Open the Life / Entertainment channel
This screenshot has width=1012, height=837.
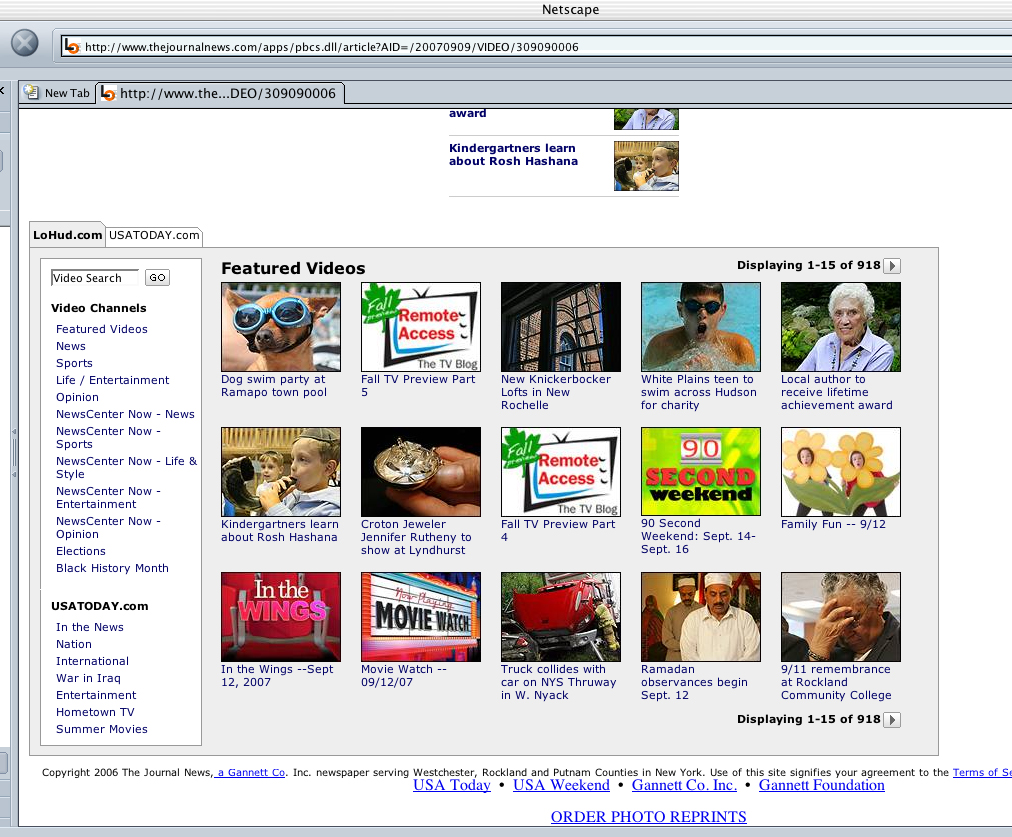tap(112, 380)
